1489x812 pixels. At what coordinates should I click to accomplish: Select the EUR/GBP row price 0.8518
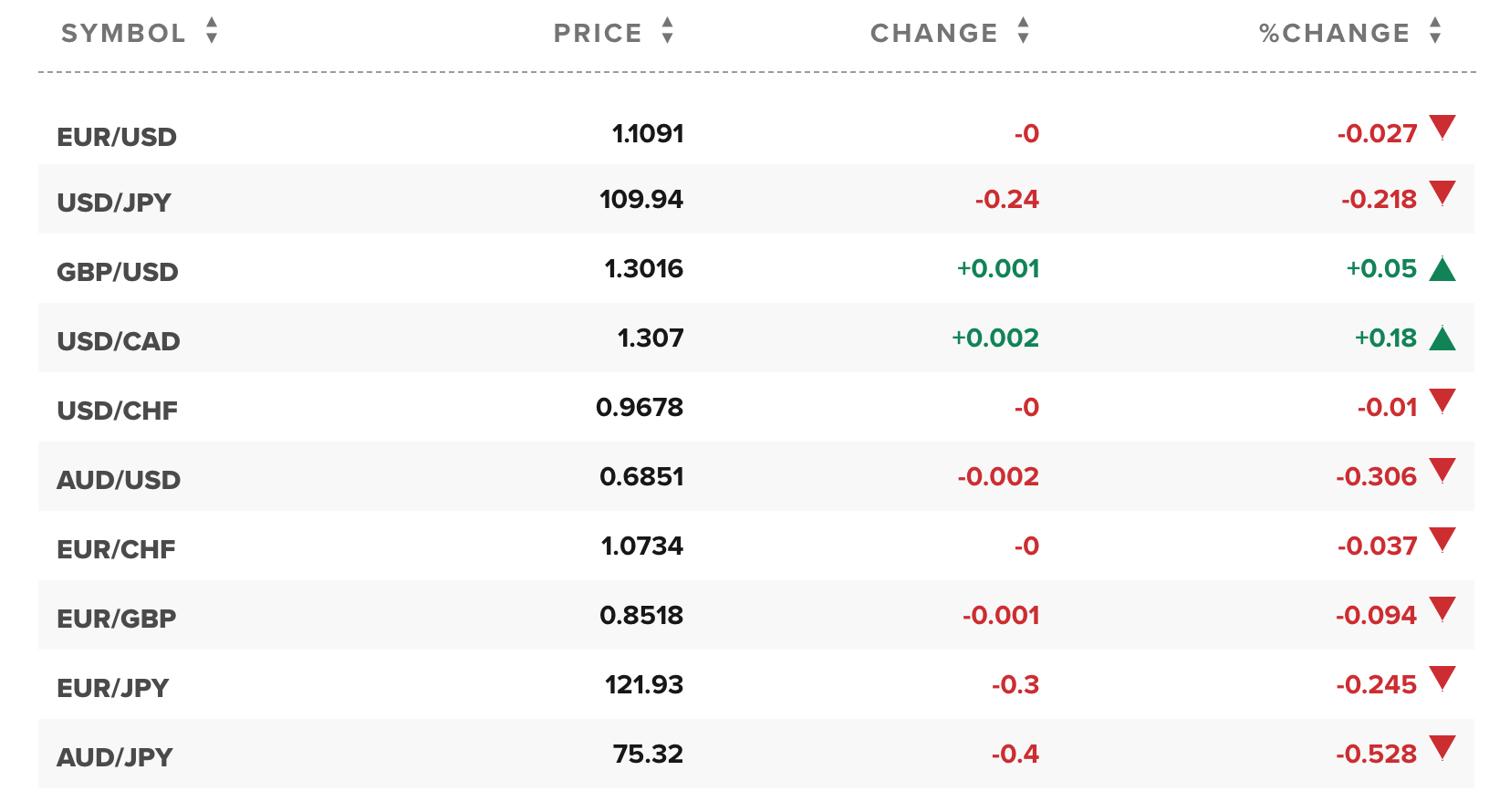point(641,615)
